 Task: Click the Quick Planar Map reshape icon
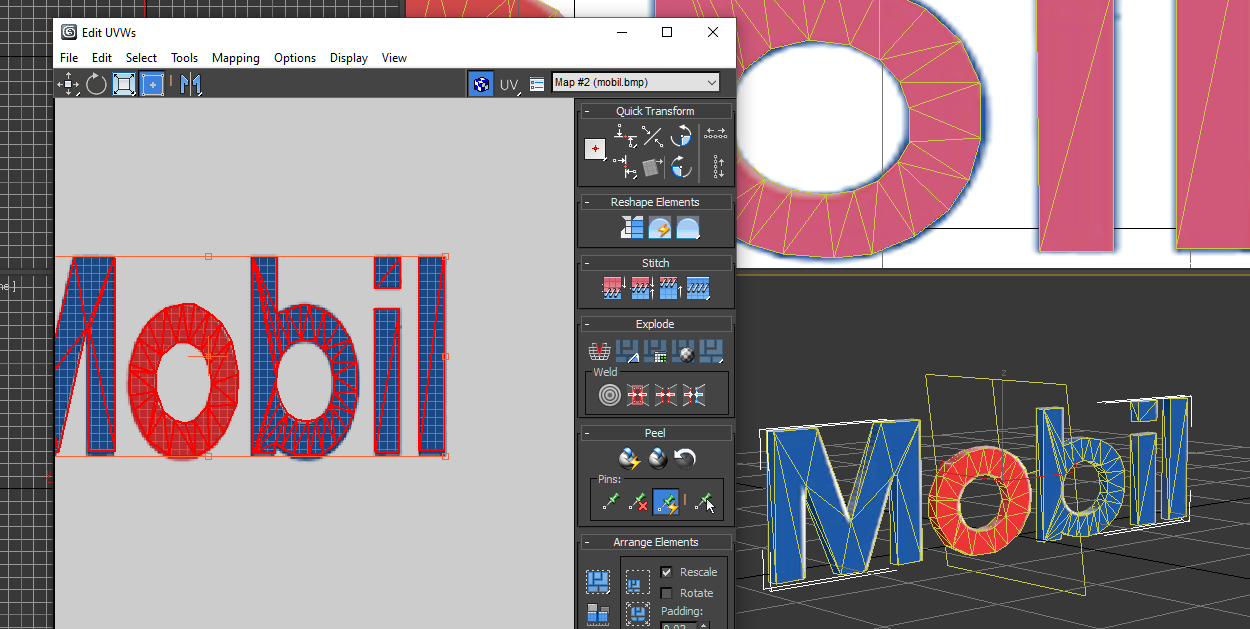click(632, 228)
